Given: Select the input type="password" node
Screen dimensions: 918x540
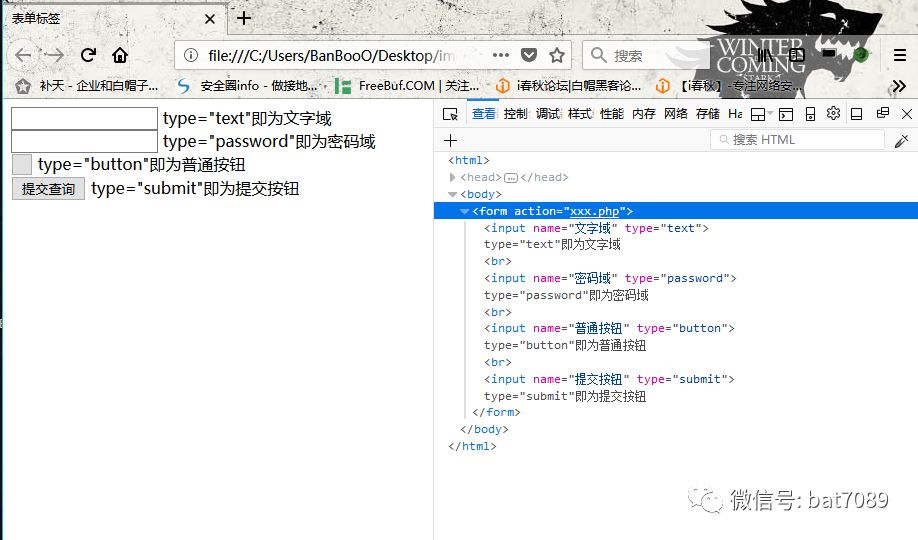Looking at the screenshot, I should 609,278.
